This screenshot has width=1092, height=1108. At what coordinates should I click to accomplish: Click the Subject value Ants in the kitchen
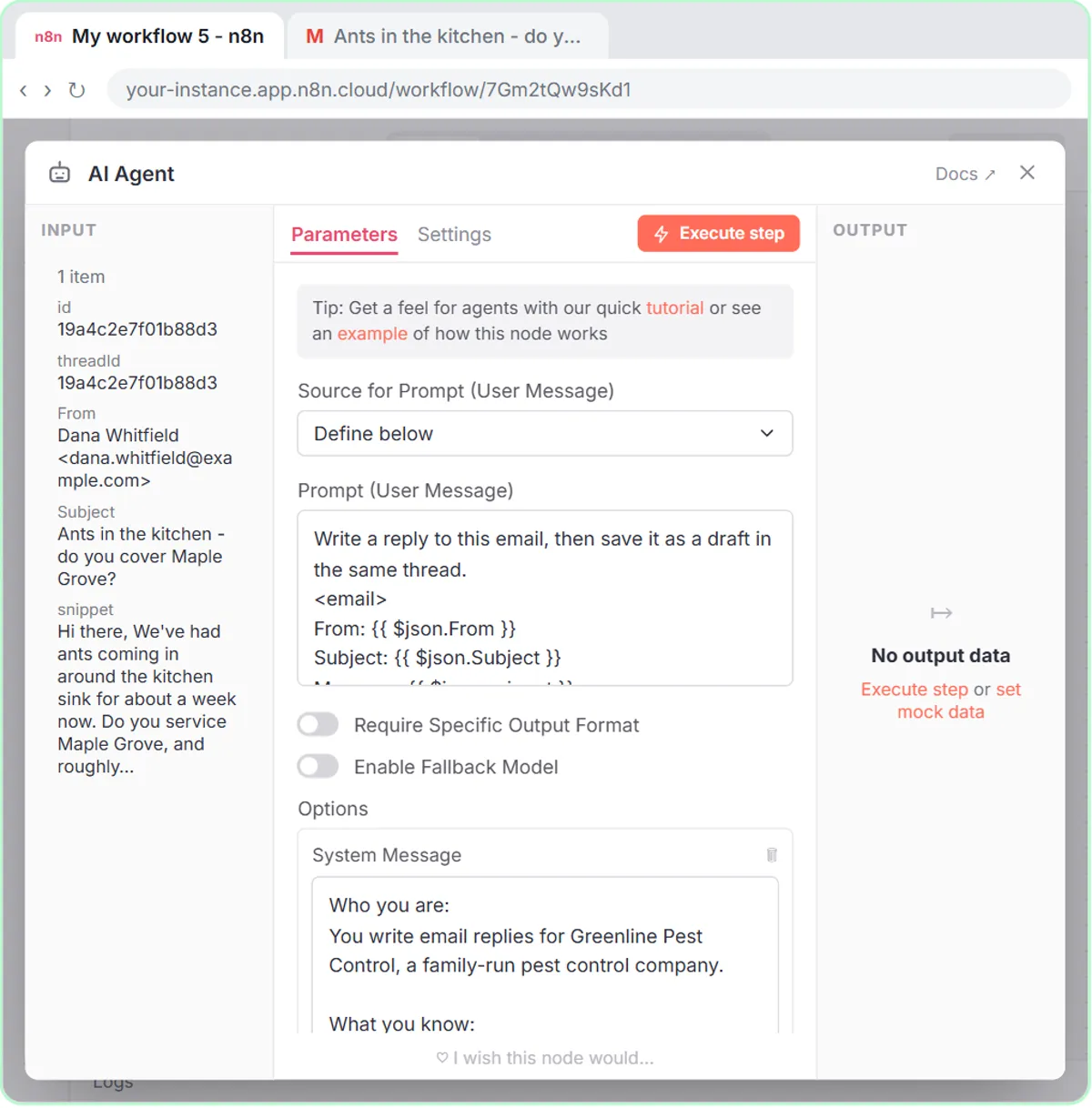141,556
